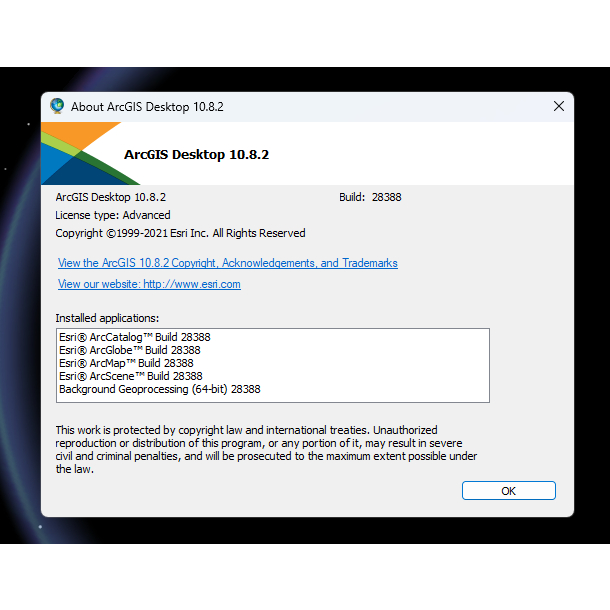610x610 pixels.
Task: Open the Copyright, Acknowledgements, and Trademarks link
Action: coord(228,263)
